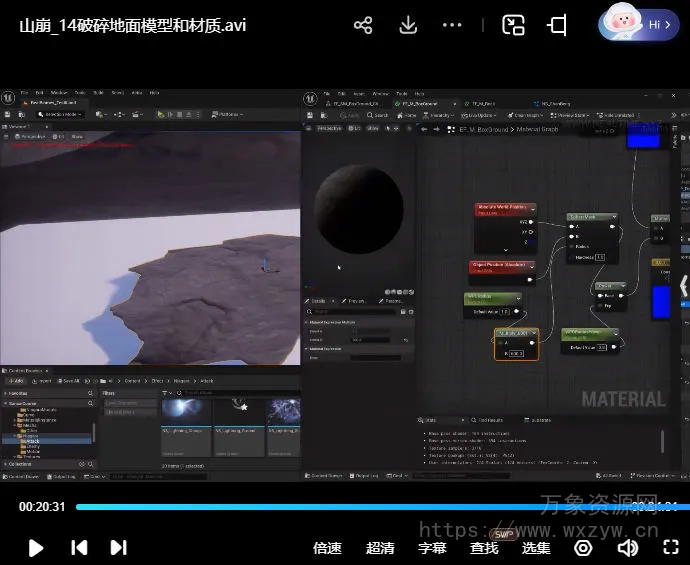This screenshot has height=565, width=690.
Task: Open the 倍速 playback speed menu
Action: (x=327, y=547)
